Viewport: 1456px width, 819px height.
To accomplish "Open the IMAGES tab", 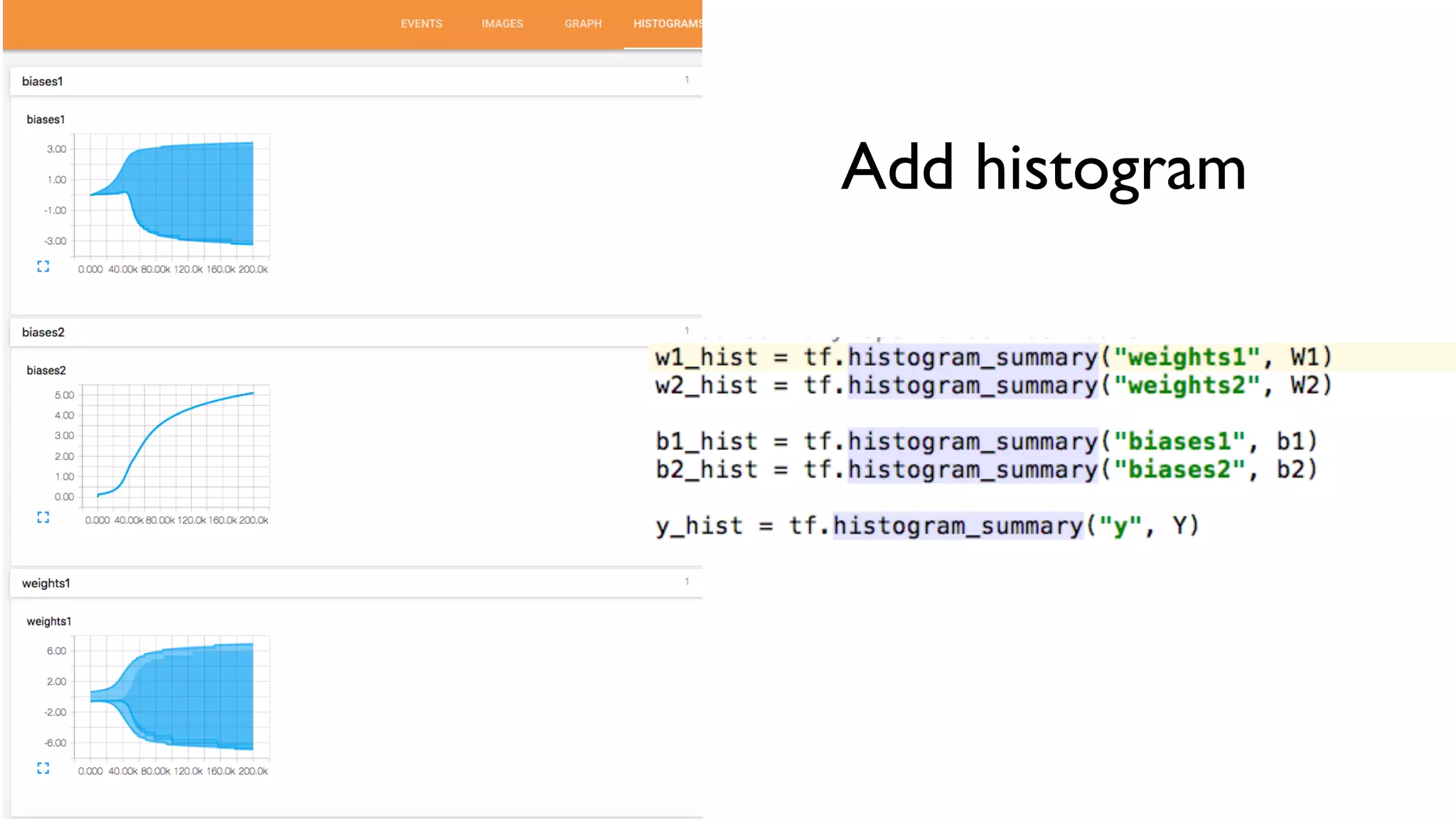I will [502, 23].
